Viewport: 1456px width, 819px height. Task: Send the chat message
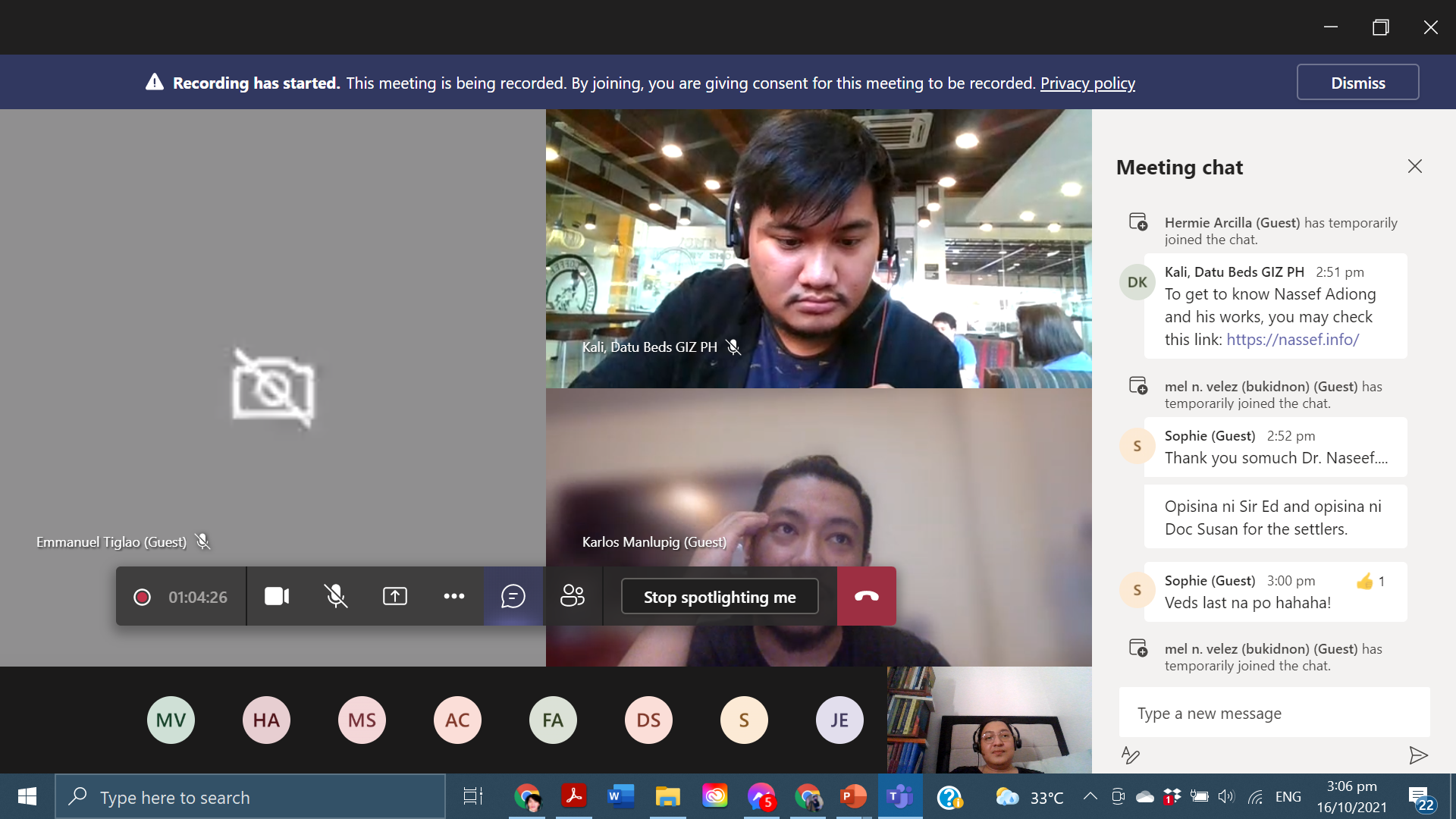point(1418,755)
